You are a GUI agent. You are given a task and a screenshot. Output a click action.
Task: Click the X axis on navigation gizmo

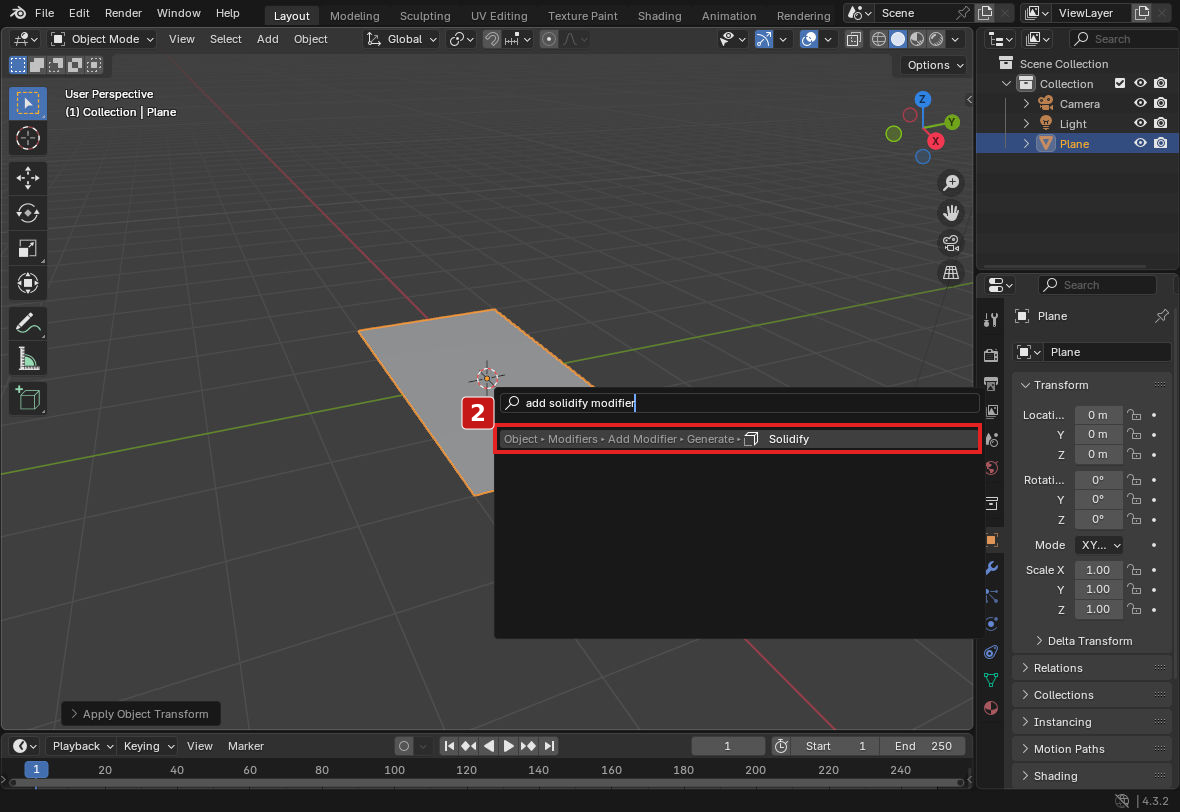935,141
